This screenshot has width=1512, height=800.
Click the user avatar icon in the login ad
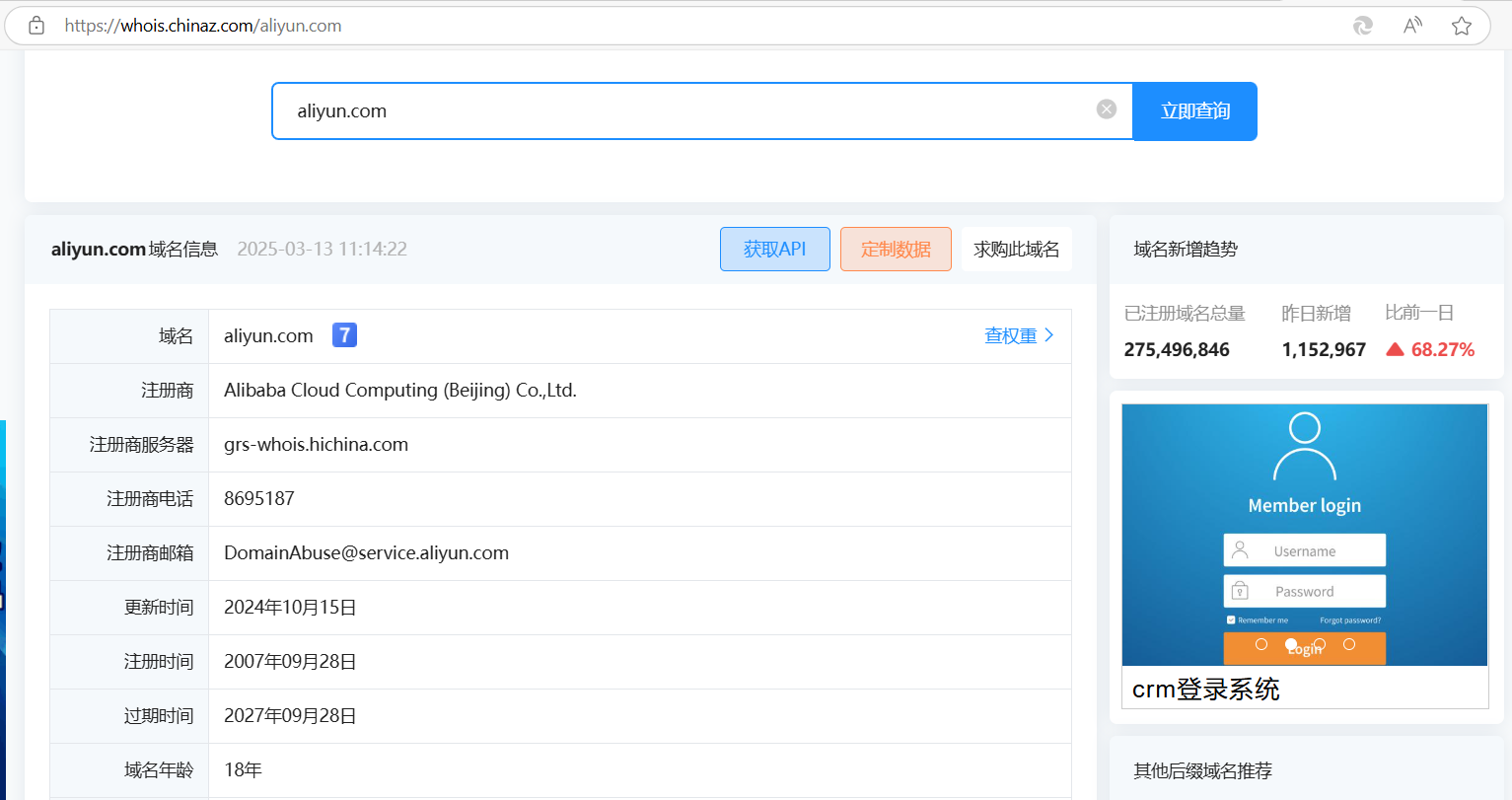[x=1305, y=447]
